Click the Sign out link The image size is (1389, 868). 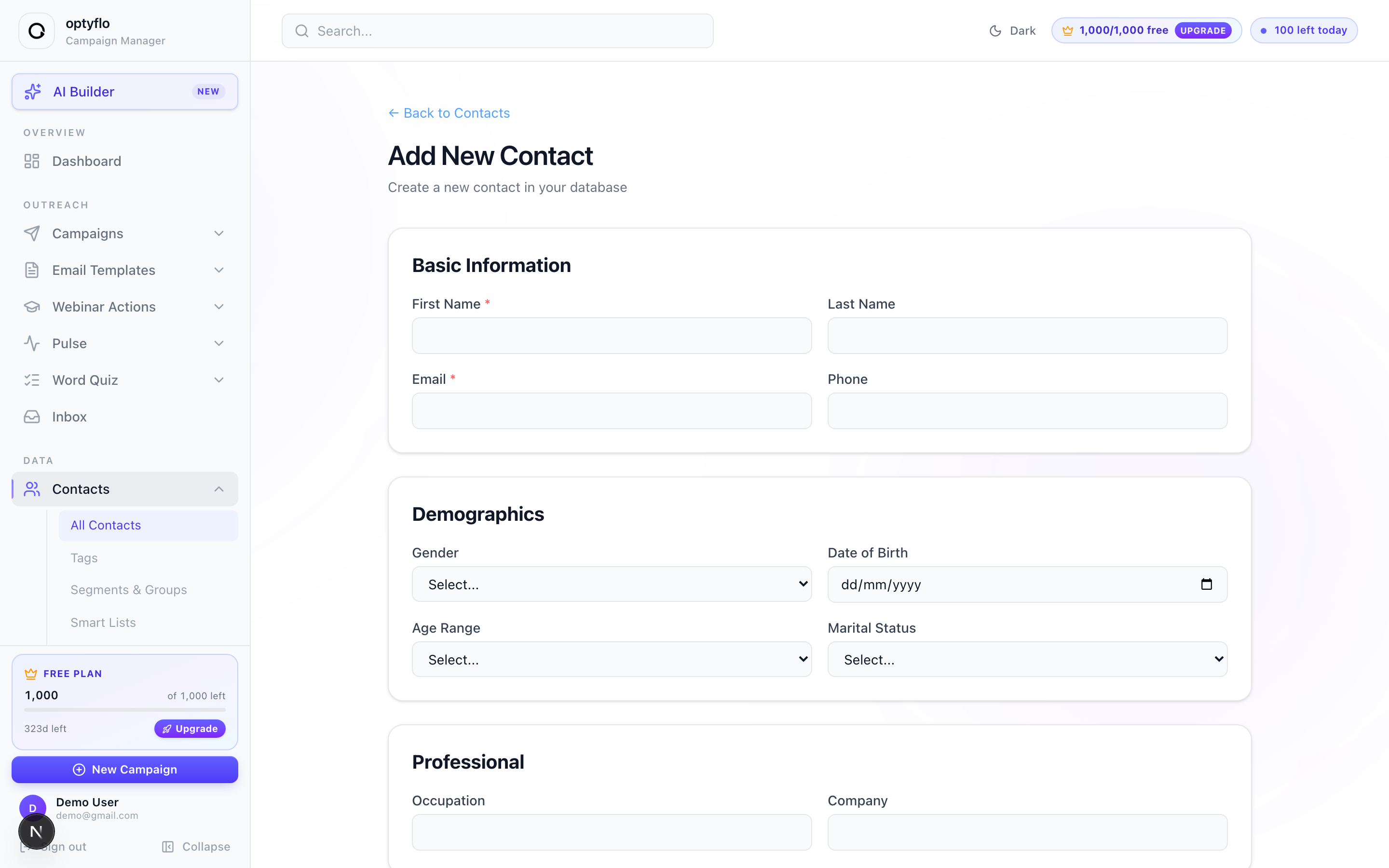(x=54, y=847)
